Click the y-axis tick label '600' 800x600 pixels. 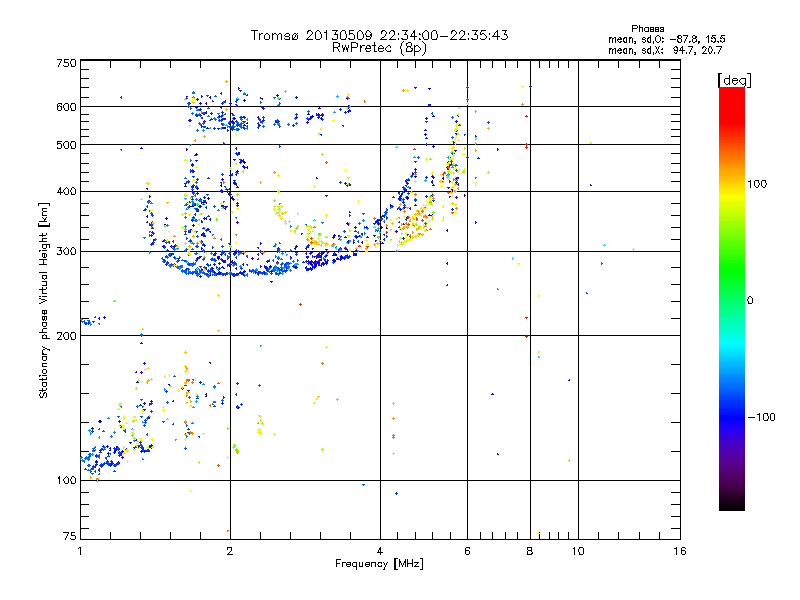66,107
